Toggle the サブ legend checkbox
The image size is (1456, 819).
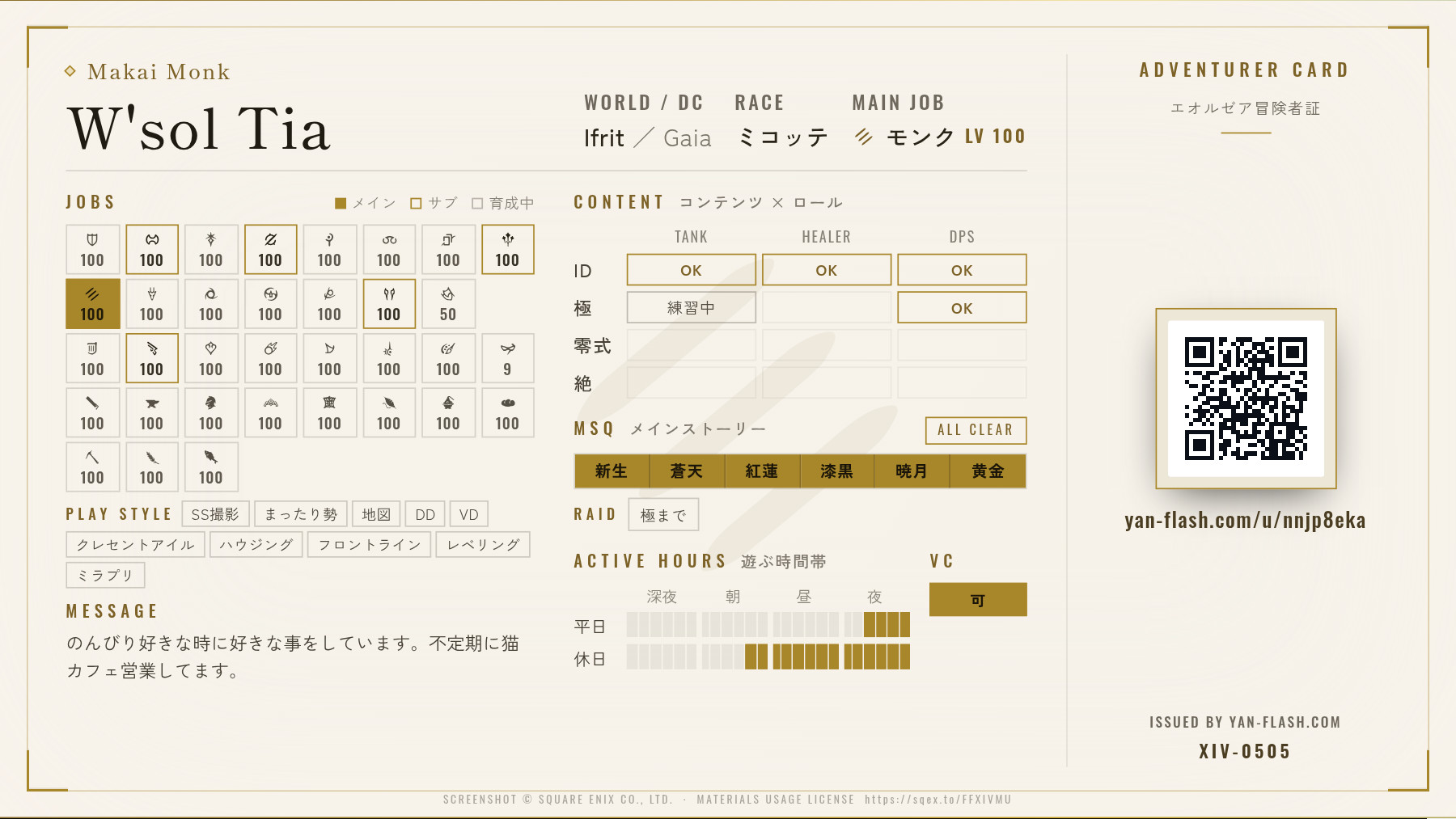tap(416, 203)
